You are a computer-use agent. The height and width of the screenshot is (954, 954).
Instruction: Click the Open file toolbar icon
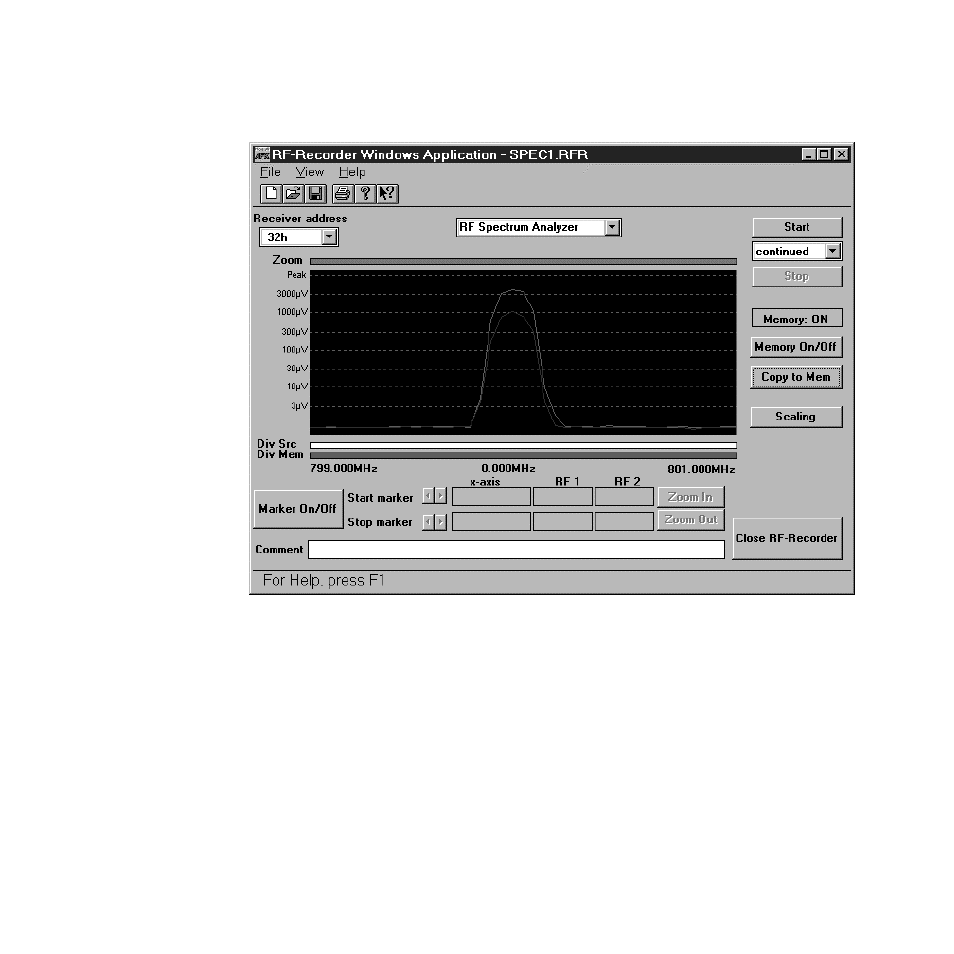(x=293, y=193)
